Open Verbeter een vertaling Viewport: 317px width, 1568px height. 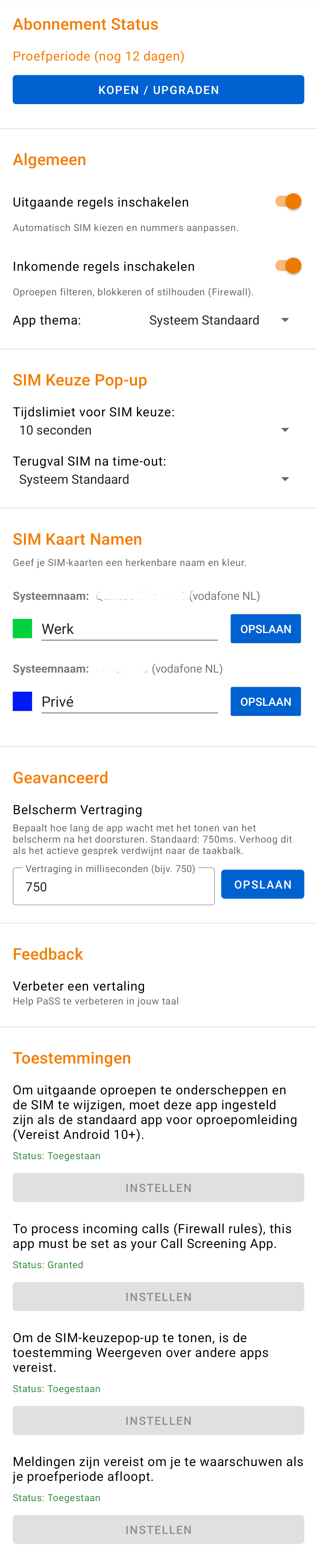click(x=79, y=986)
